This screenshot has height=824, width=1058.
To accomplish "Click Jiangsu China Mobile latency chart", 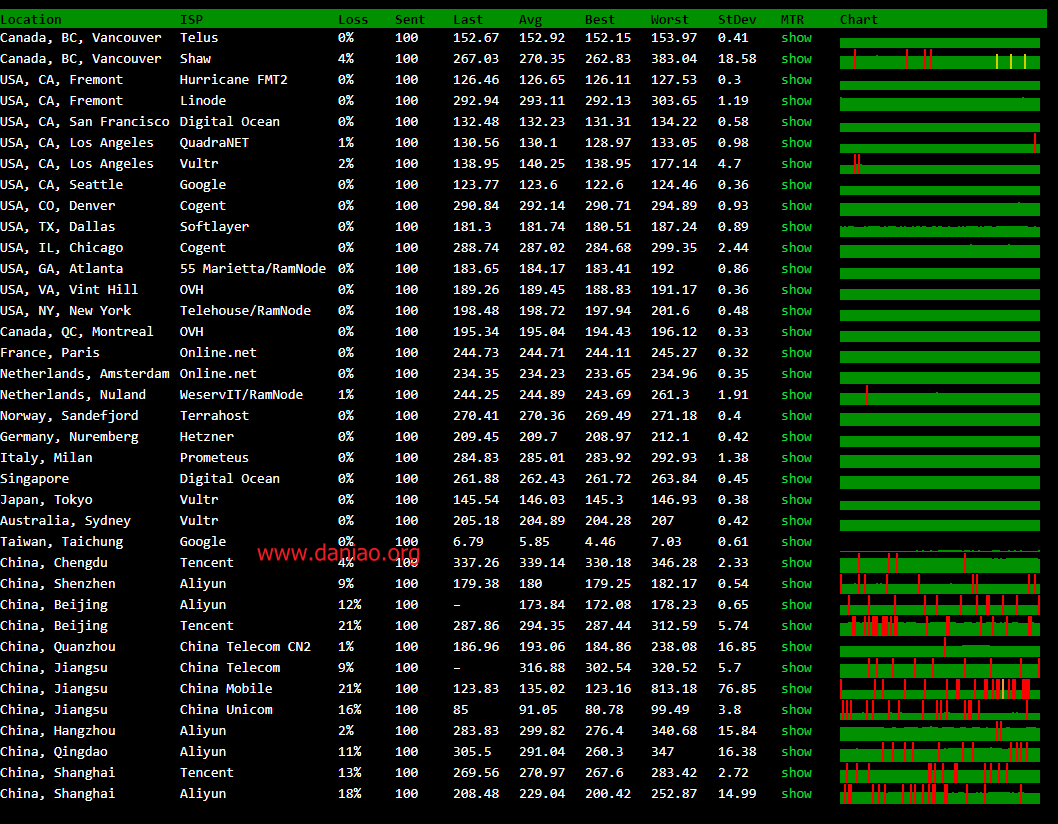I will pos(940,688).
